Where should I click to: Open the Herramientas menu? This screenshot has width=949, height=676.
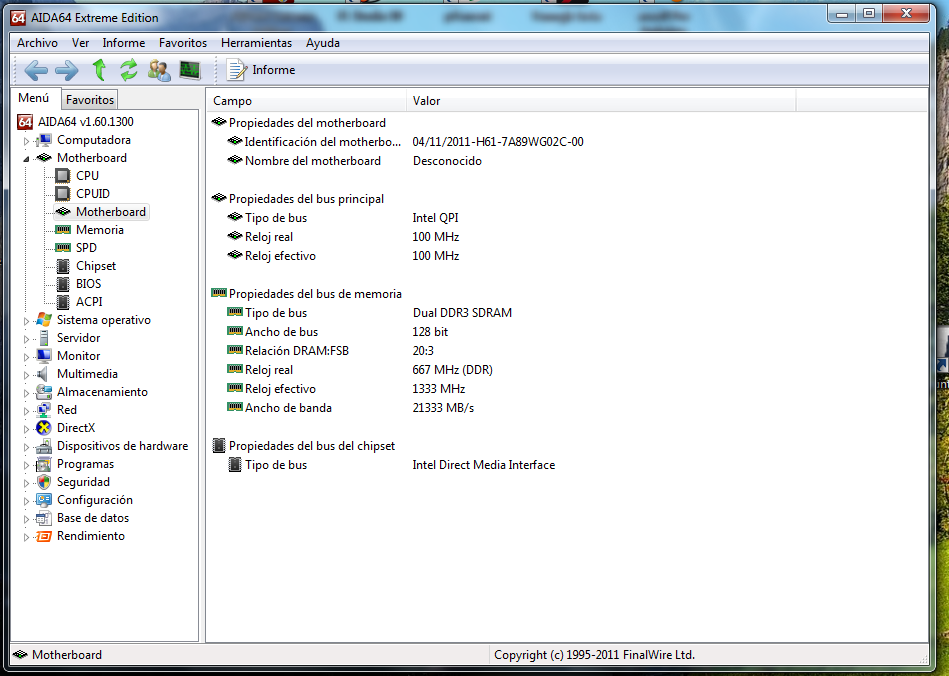click(x=257, y=43)
